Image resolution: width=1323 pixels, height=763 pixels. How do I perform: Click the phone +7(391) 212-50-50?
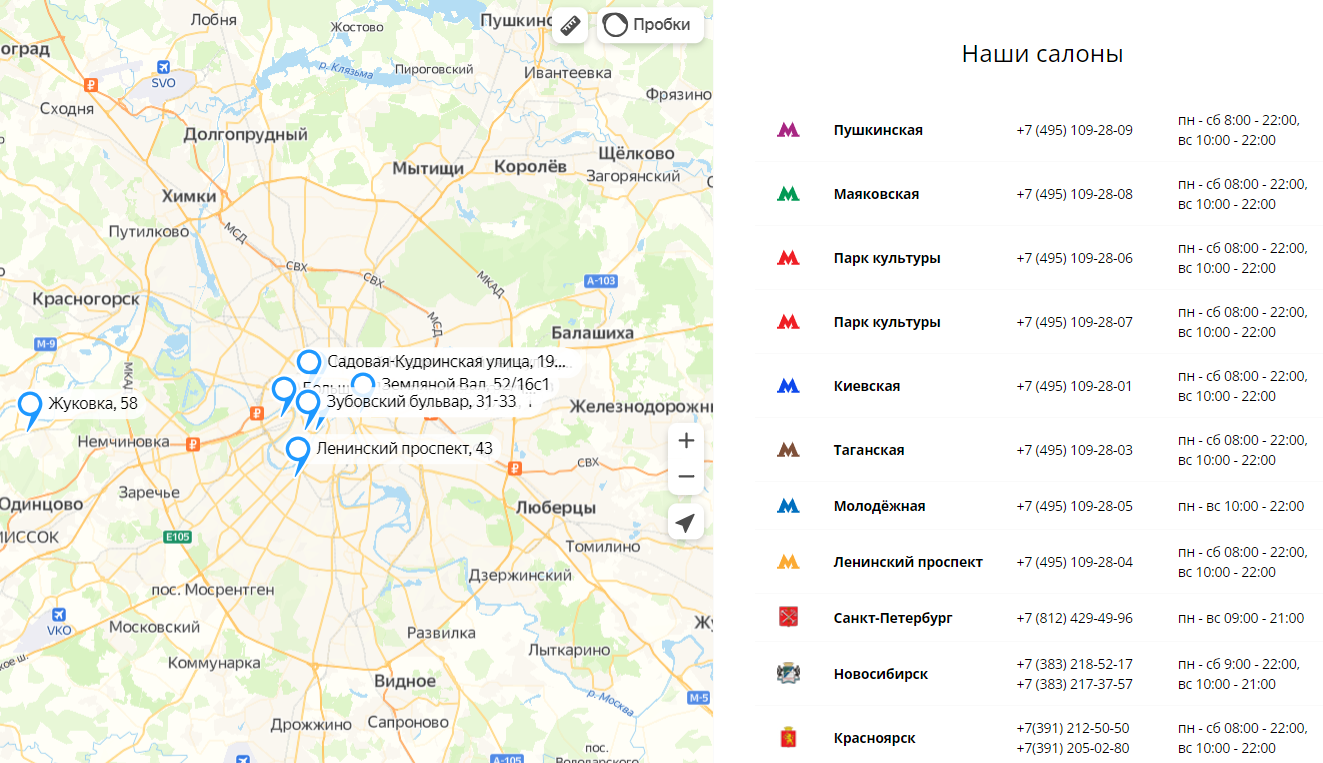click(x=1072, y=728)
